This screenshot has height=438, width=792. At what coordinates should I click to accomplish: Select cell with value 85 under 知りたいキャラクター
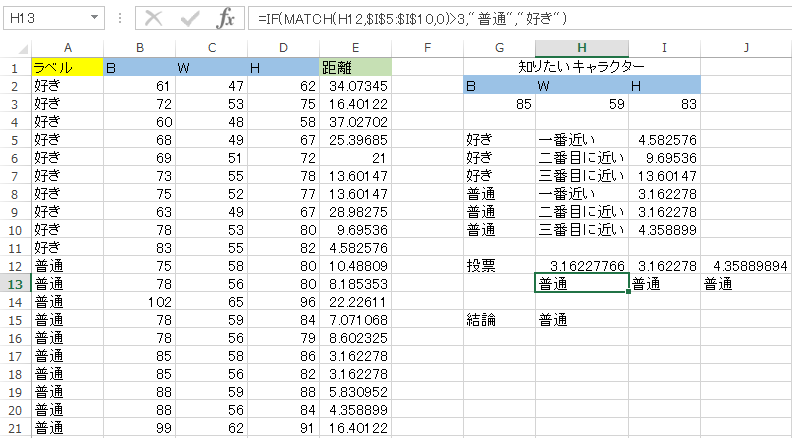click(500, 104)
